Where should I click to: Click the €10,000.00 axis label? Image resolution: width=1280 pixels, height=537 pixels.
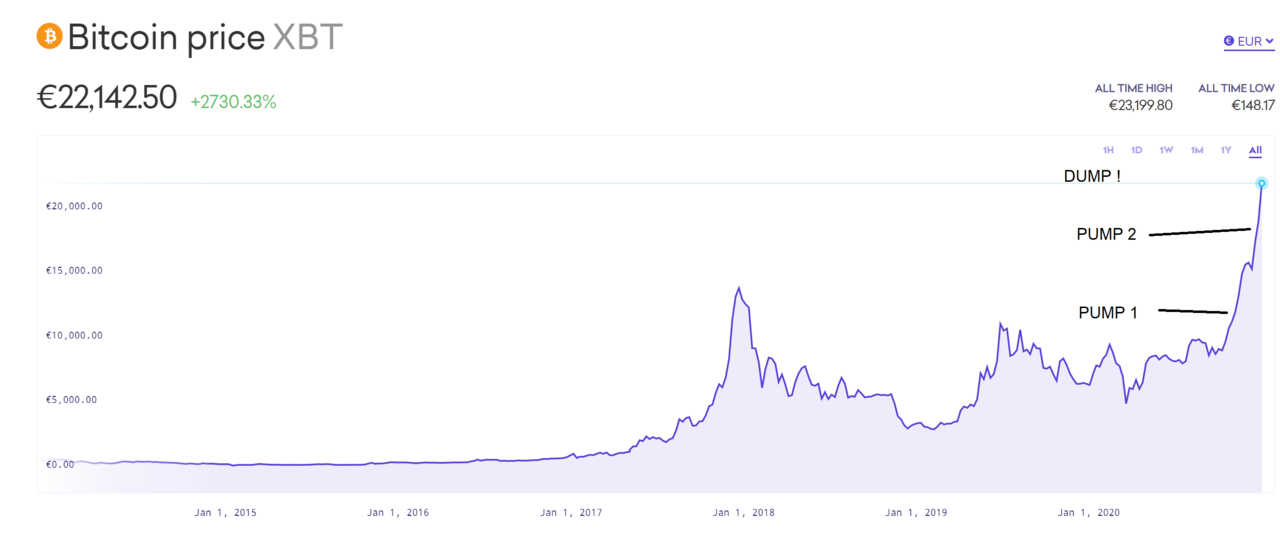74,335
